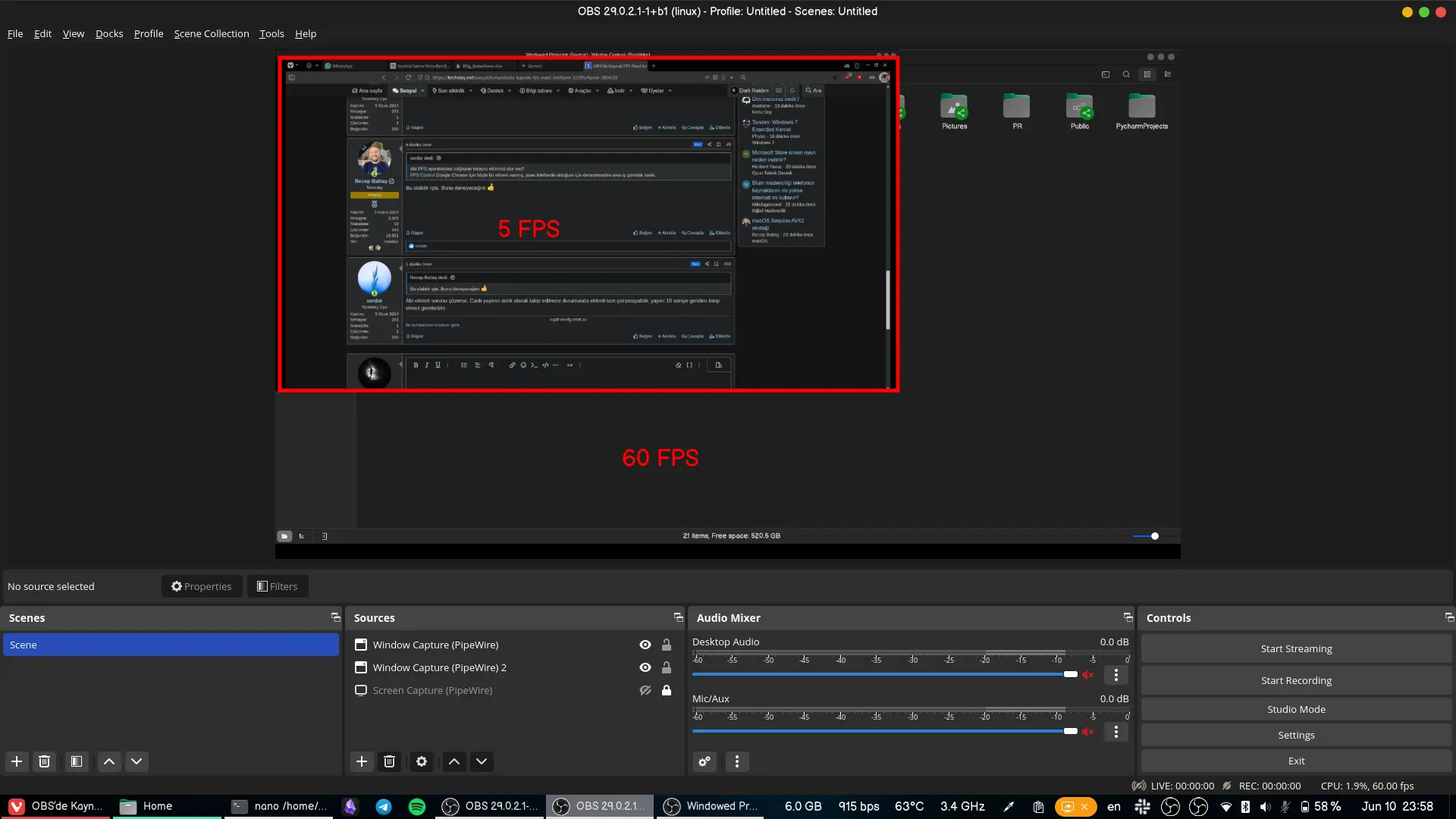Hide Window Capture (PipeWire) 2 source

645,667
